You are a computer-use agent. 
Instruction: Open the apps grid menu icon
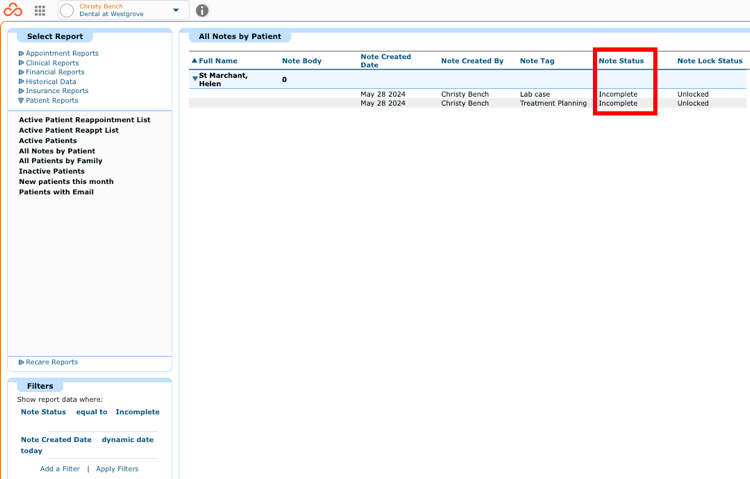(x=40, y=11)
